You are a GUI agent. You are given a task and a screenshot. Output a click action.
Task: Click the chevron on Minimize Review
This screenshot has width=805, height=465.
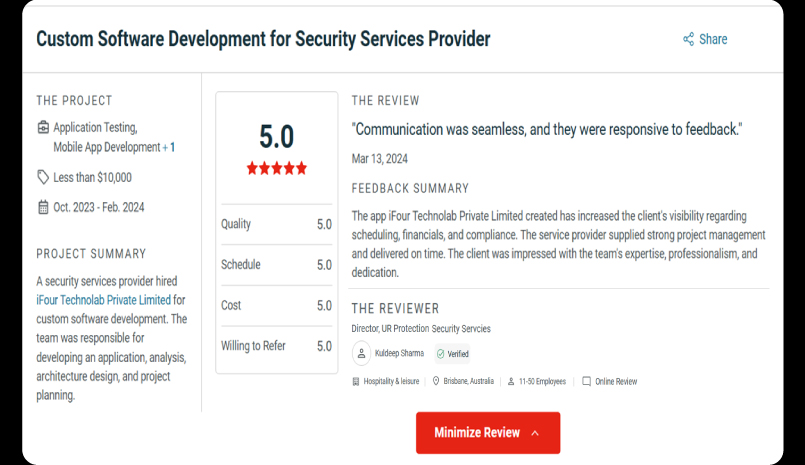[535, 433]
